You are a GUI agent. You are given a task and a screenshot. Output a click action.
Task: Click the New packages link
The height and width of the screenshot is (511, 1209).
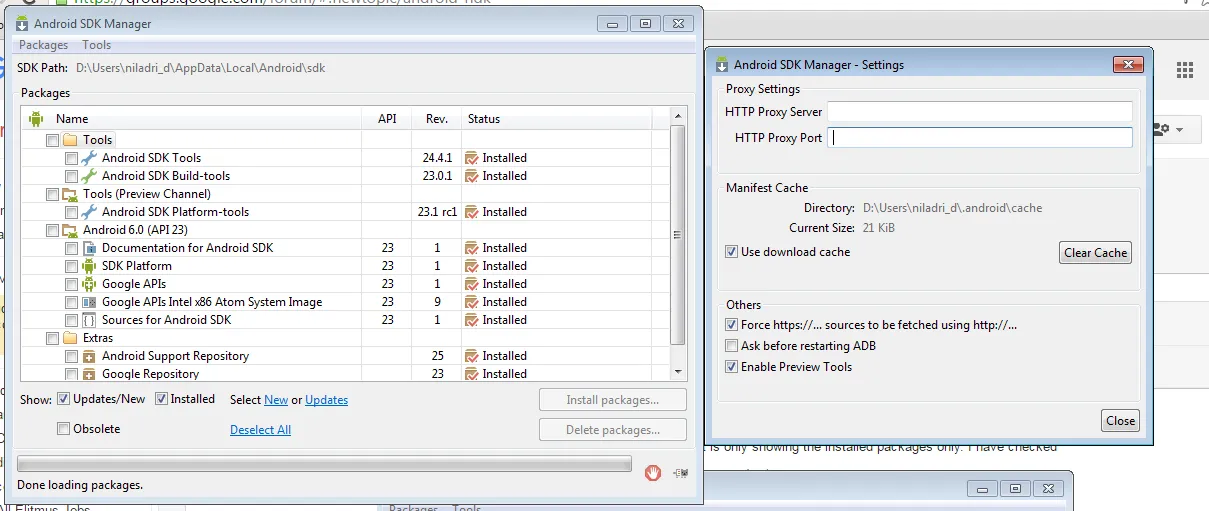[276, 400]
